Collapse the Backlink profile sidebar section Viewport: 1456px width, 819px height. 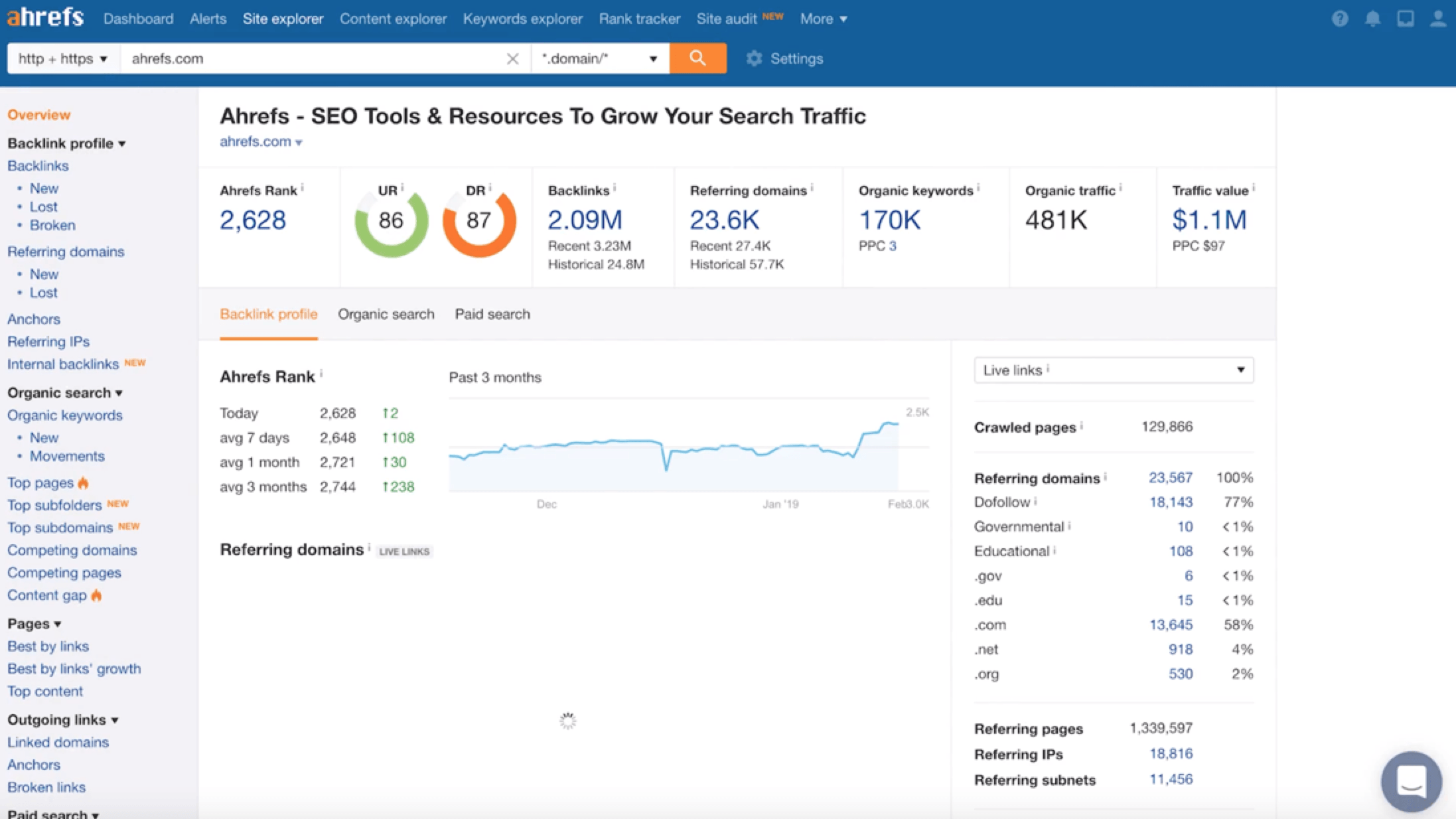(66, 143)
